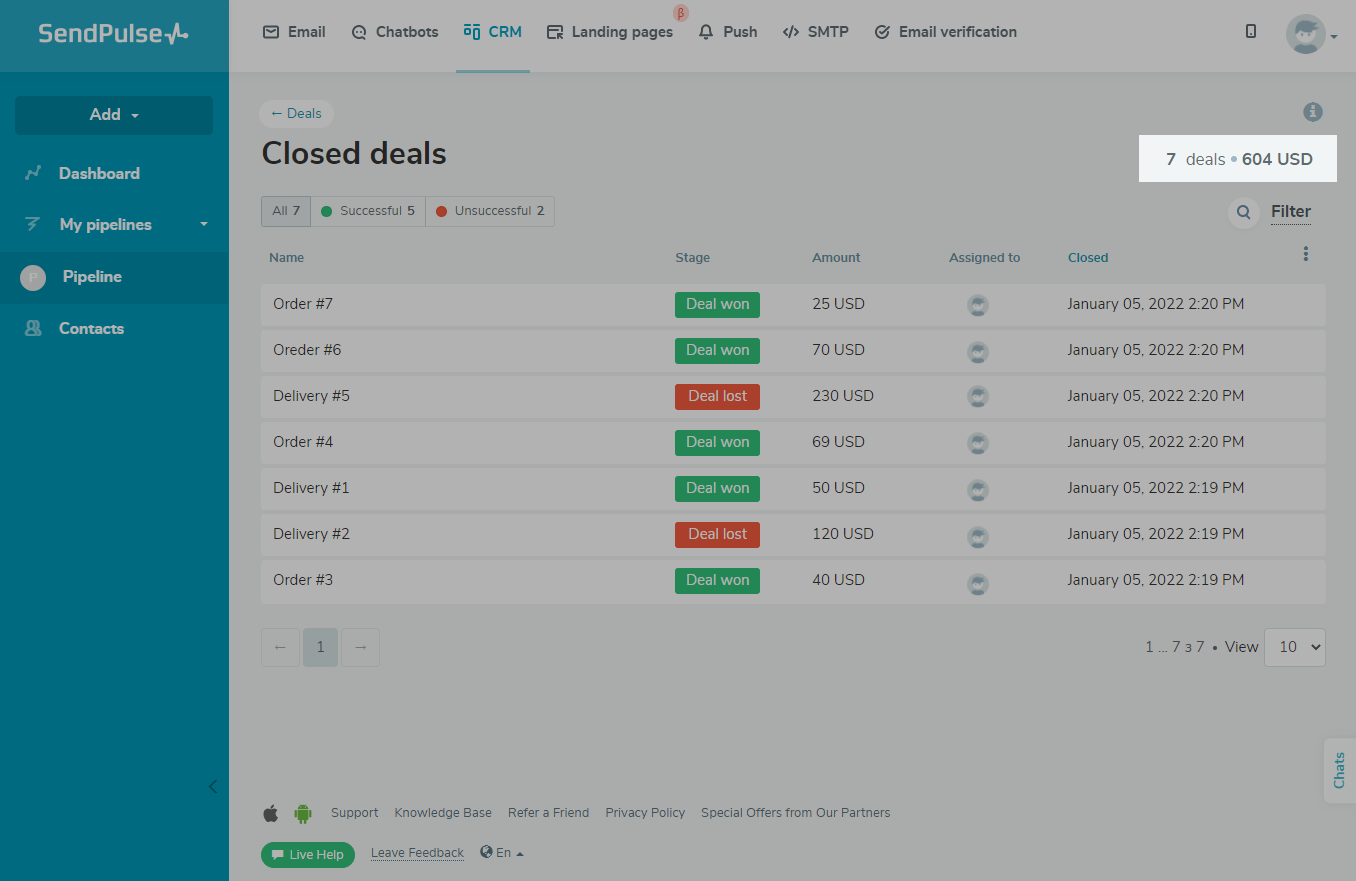Filter deals by Successful status
The width and height of the screenshot is (1356, 881).
coord(368,211)
